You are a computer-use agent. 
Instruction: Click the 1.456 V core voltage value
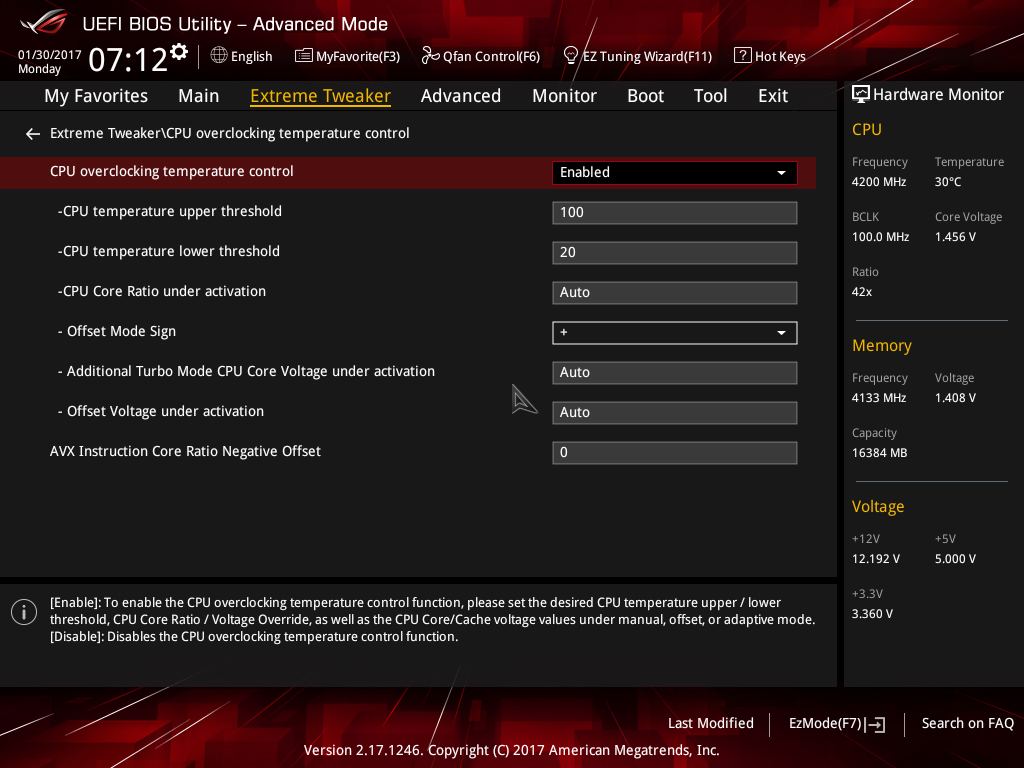tap(955, 237)
